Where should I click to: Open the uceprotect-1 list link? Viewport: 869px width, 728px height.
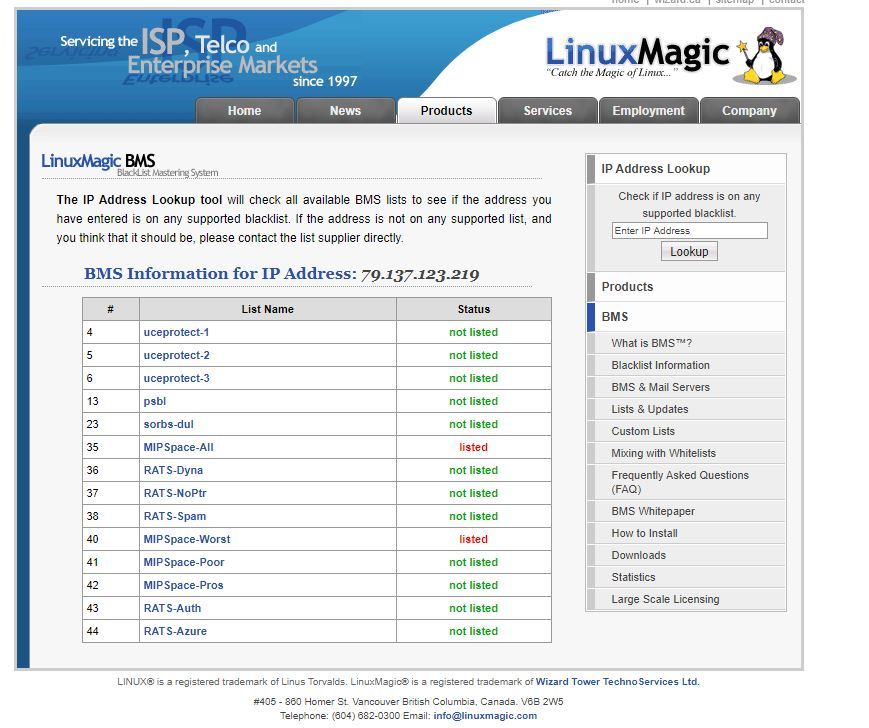(176, 332)
